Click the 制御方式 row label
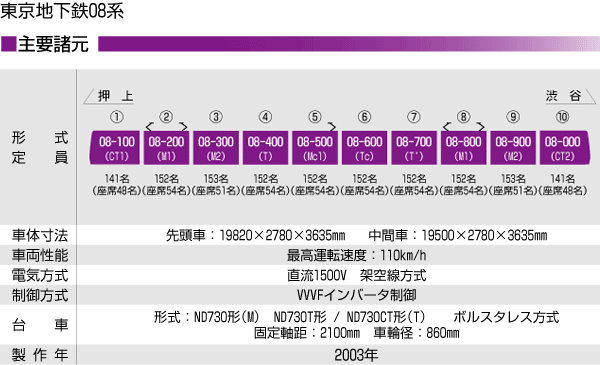 40,295
